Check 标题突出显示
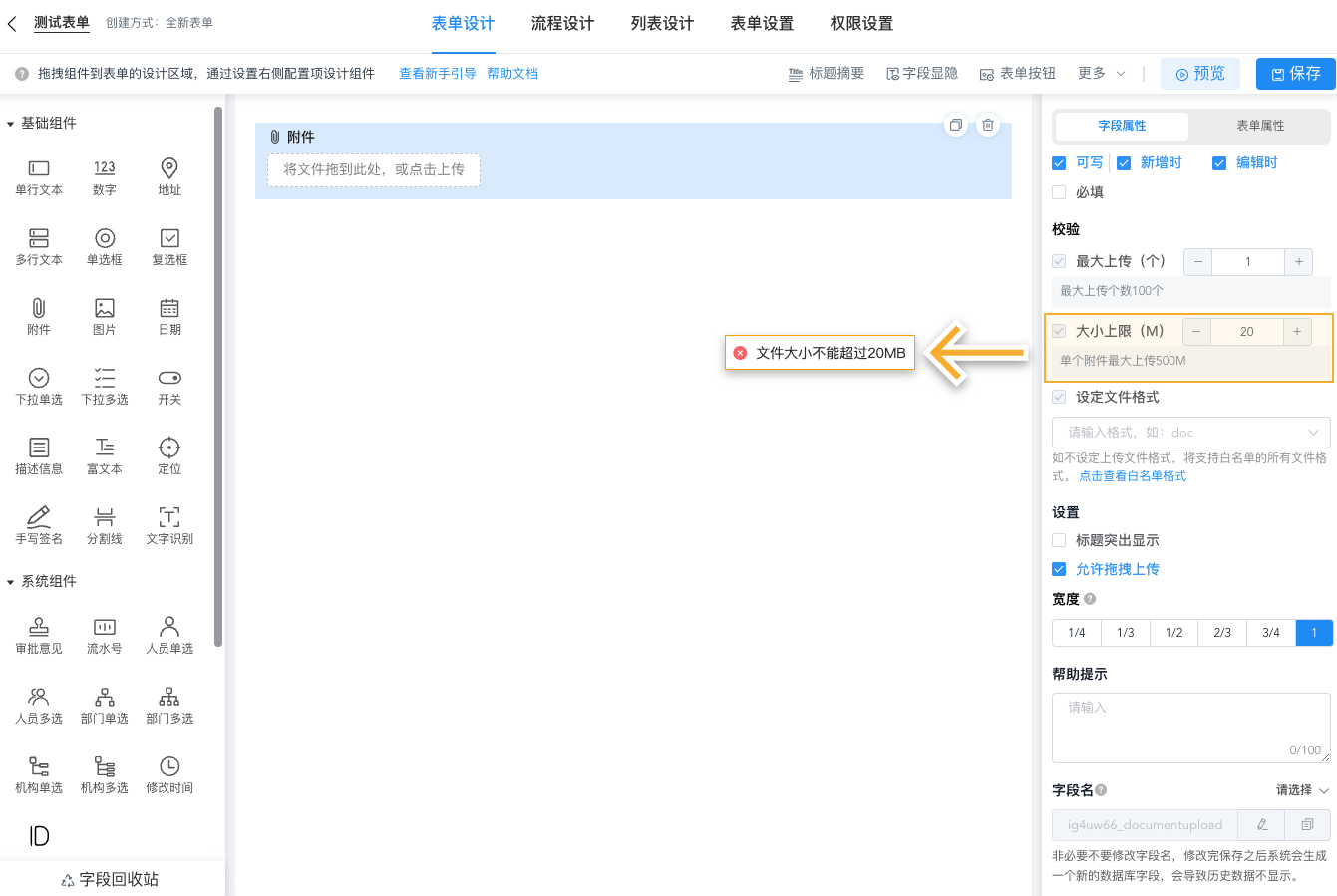 click(x=1059, y=540)
